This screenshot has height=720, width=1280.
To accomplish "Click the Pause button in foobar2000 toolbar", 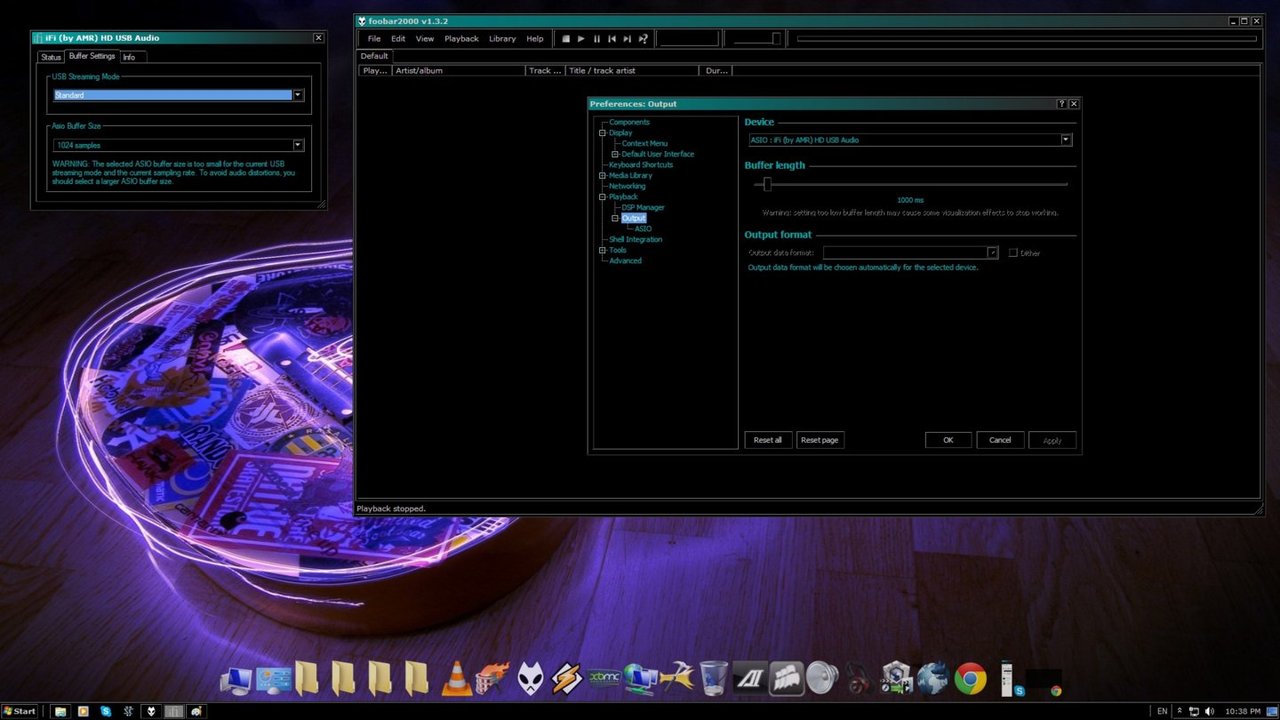I will (597, 39).
